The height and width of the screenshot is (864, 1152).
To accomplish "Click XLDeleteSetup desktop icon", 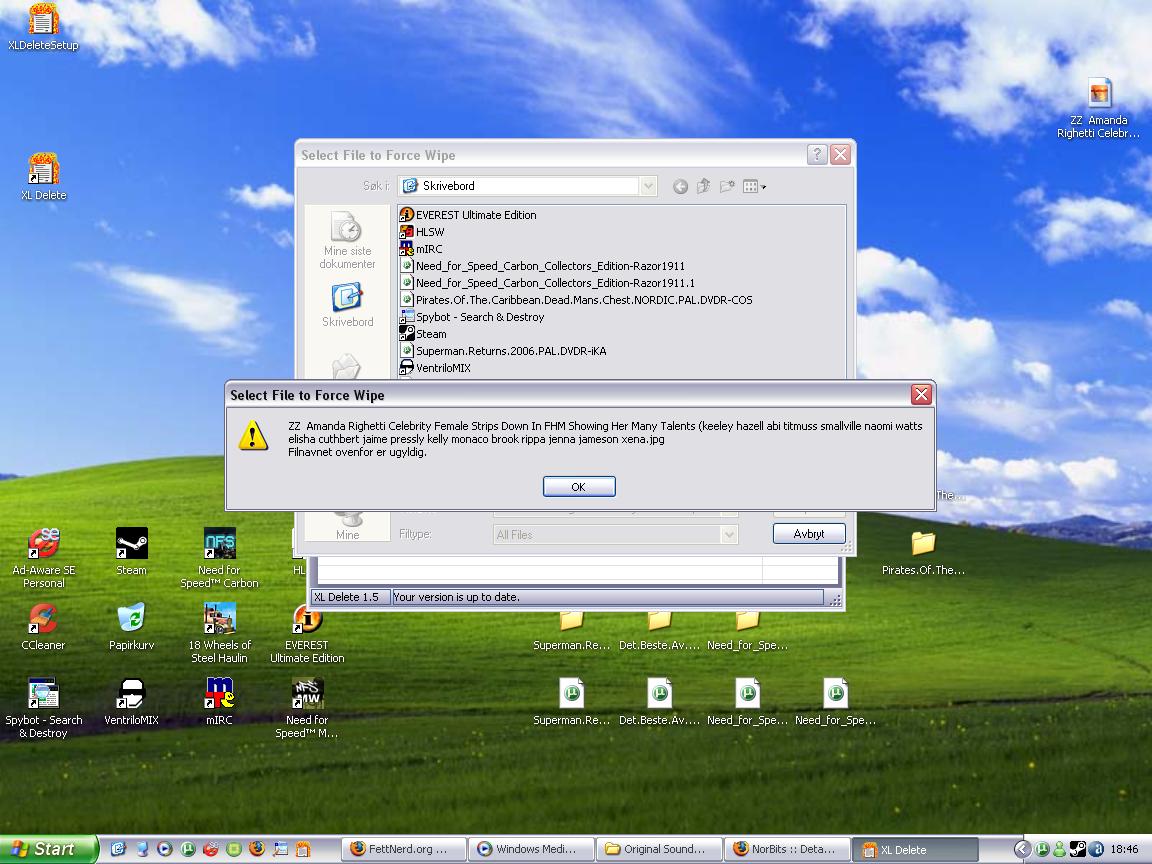I will pyautogui.click(x=43, y=27).
